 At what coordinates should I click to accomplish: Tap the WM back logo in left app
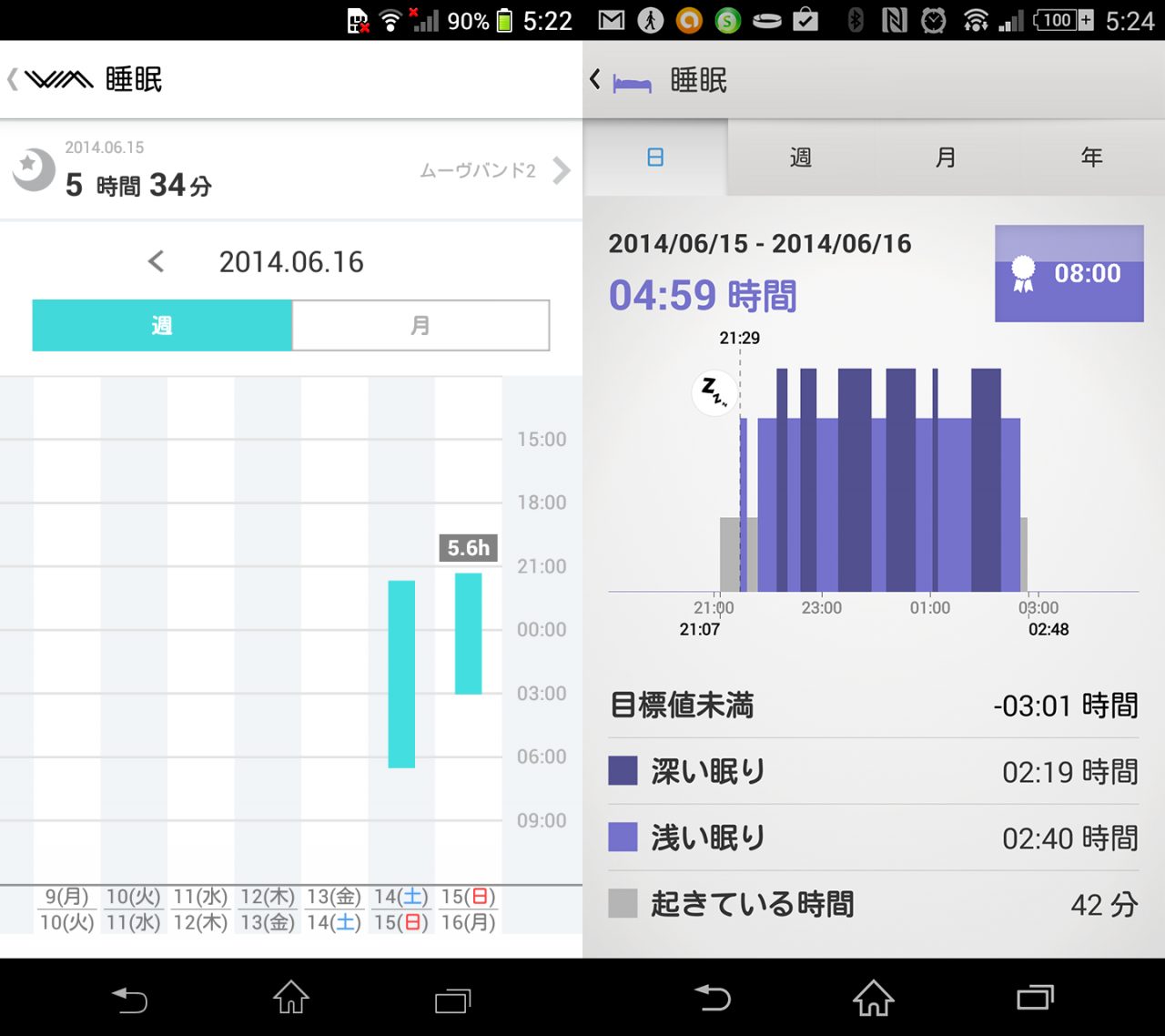[x=51, y=80]
